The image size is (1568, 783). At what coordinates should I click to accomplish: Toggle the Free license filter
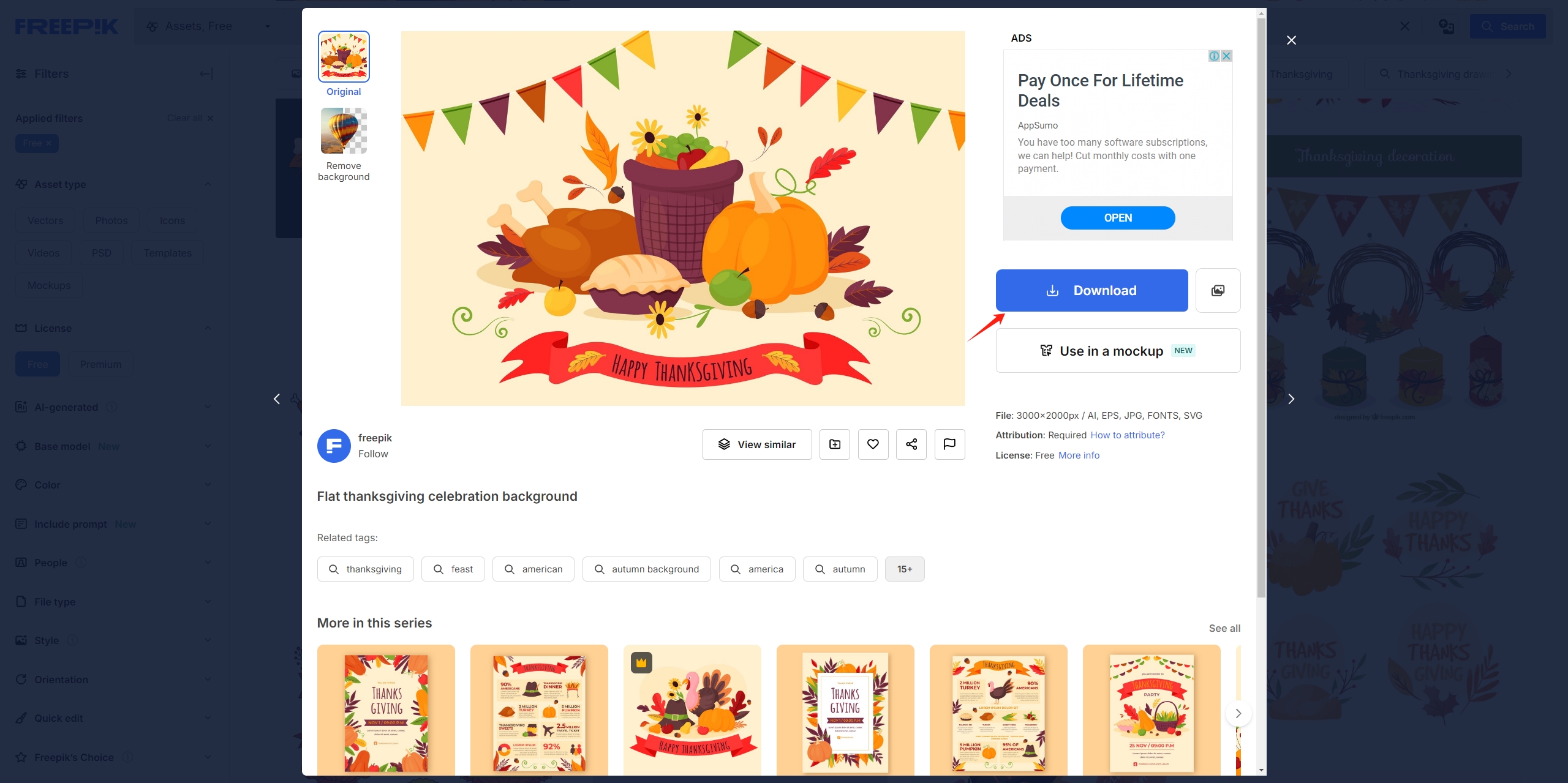[x=37, y=364]
